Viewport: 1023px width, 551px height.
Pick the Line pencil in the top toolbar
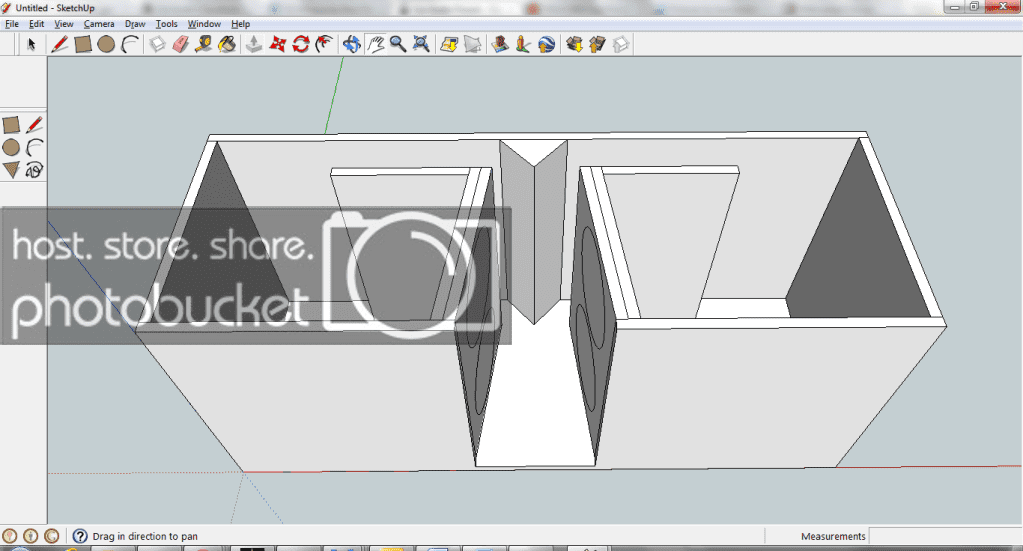[x=59, y=44]
